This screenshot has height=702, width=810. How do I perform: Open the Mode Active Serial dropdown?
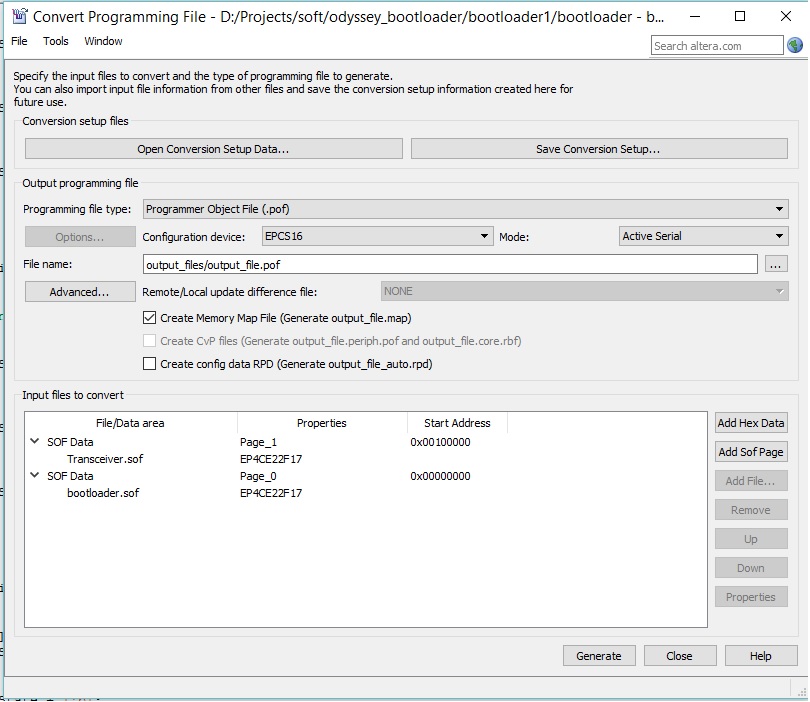pos(704,236)
